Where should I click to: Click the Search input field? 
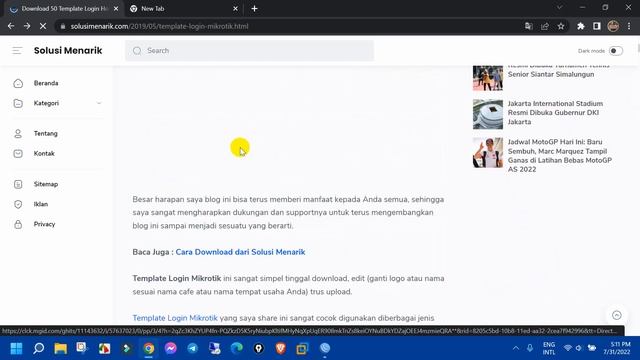(249, 51)
